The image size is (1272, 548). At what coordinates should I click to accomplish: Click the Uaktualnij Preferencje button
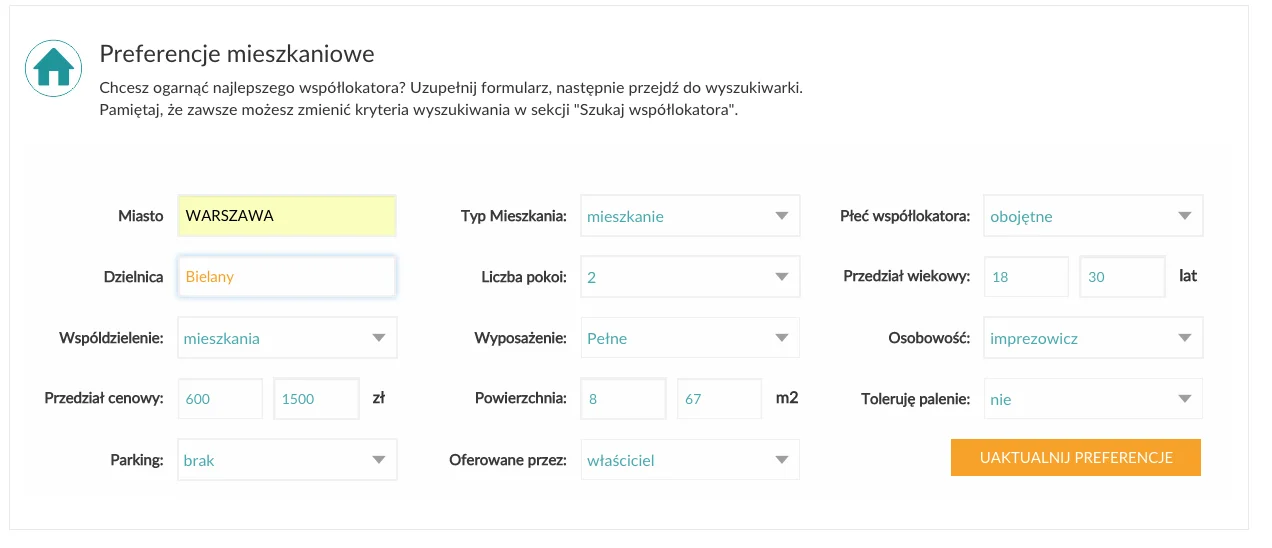coord(1076,457)
